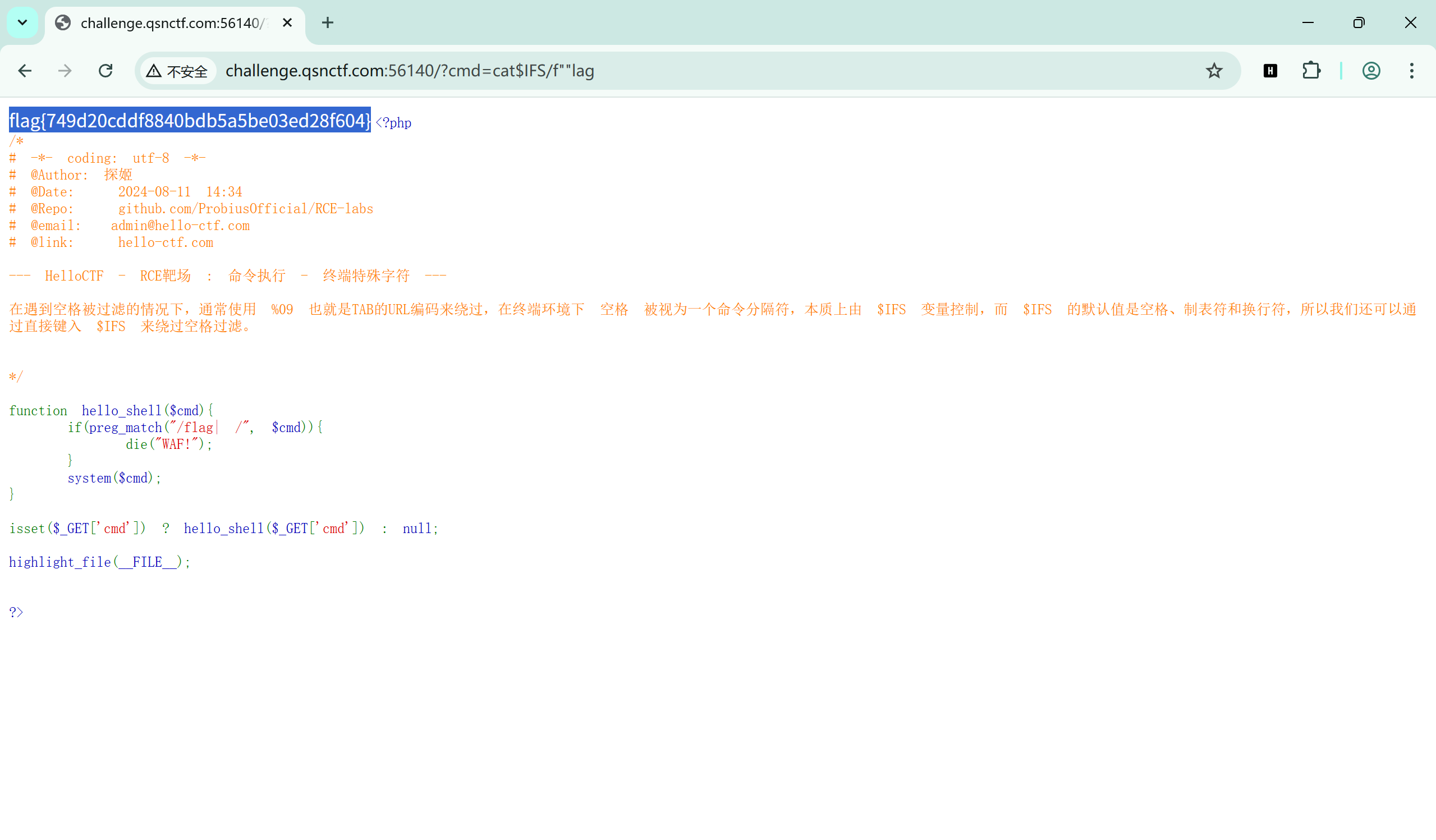Open a new tab with plus button

pos(328,23)
